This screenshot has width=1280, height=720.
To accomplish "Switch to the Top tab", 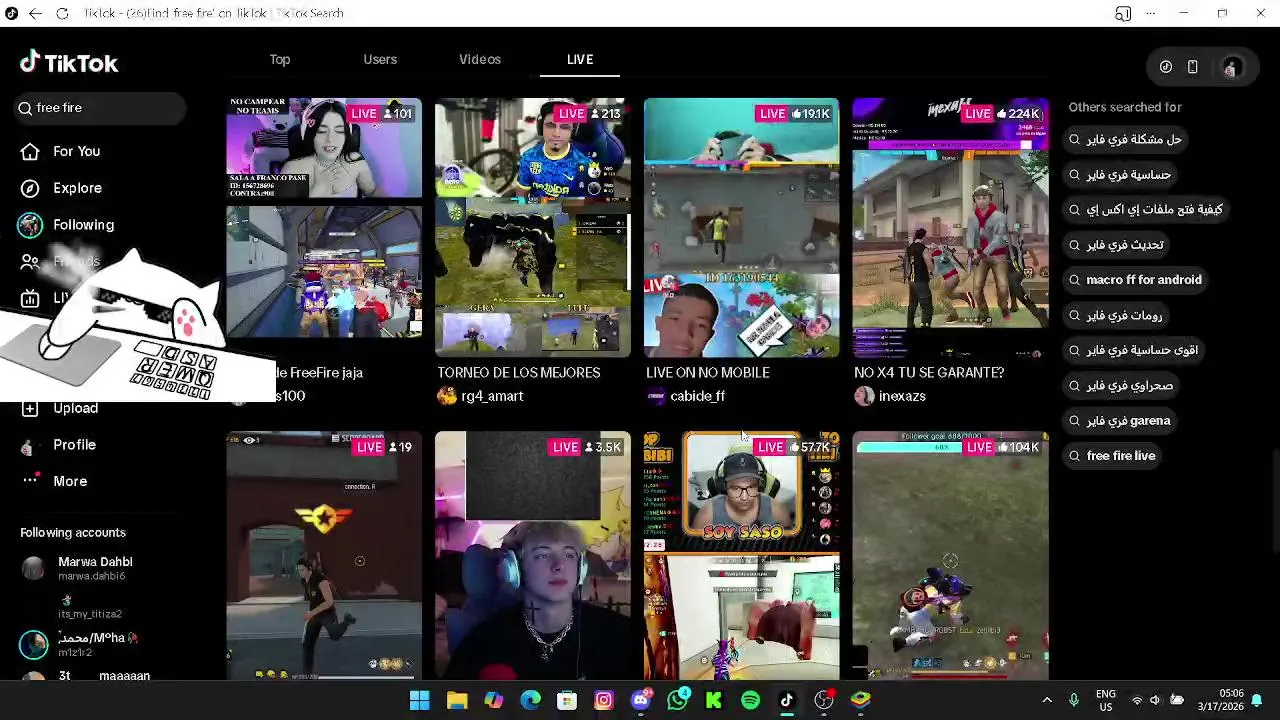I will click(x=280, y=59).
